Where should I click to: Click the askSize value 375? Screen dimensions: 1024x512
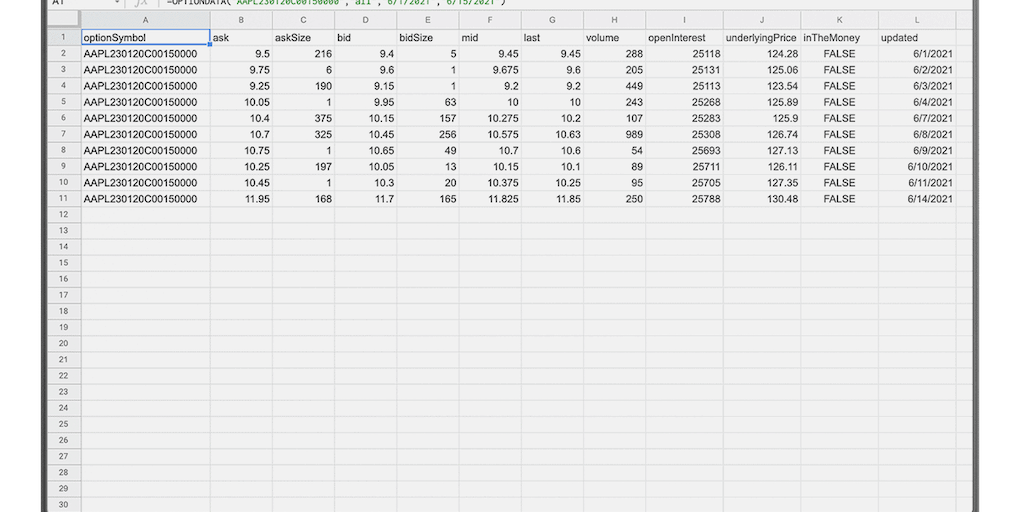[304, 118]
